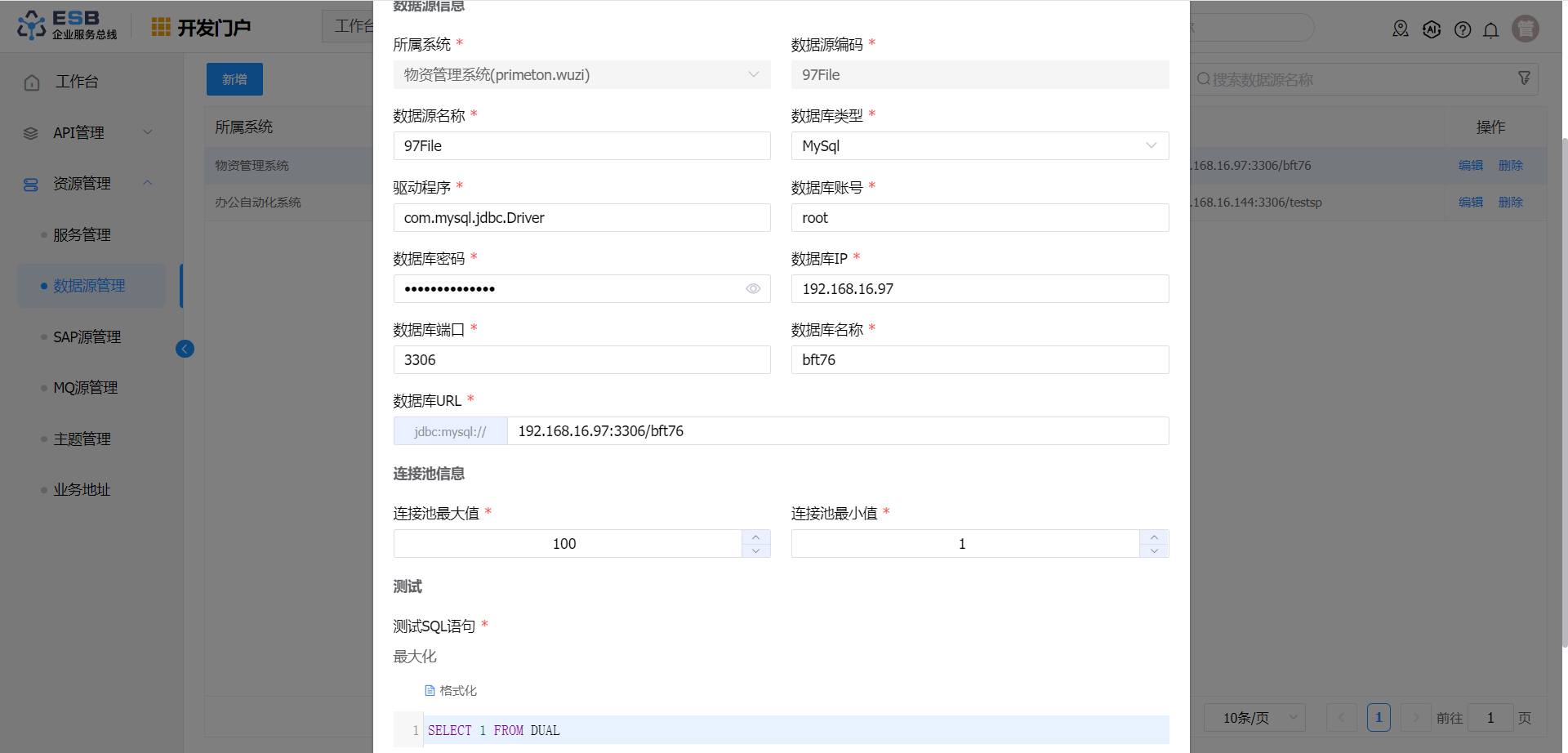Open 主题管理 in the sidebar
Image resolution: width=1568 pixels, height=753 pixels.
[82, 439]
